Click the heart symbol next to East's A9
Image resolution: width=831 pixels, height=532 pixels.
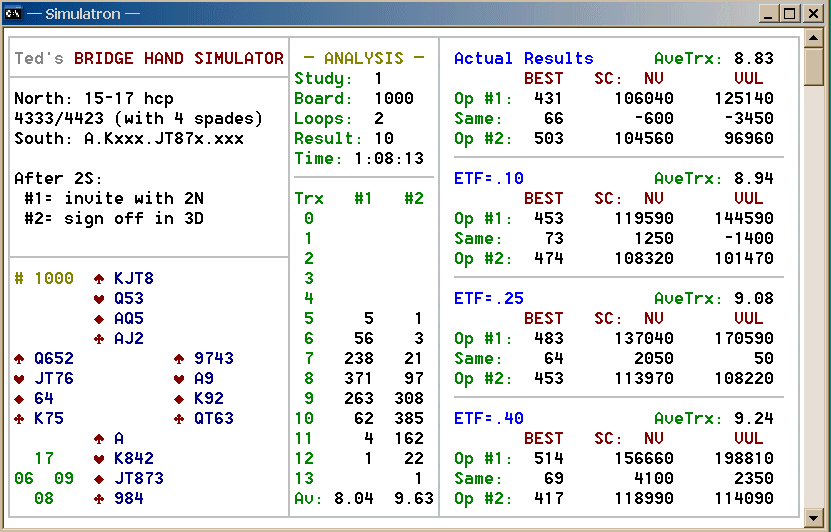click(x=179, y=379)
